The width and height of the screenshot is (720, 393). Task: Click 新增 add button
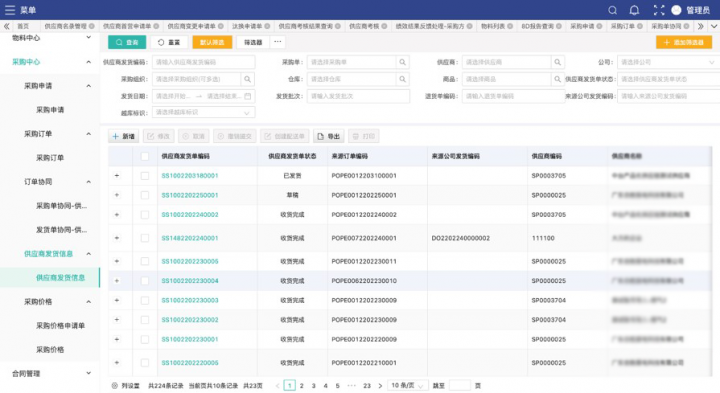(x=124, y=136)
